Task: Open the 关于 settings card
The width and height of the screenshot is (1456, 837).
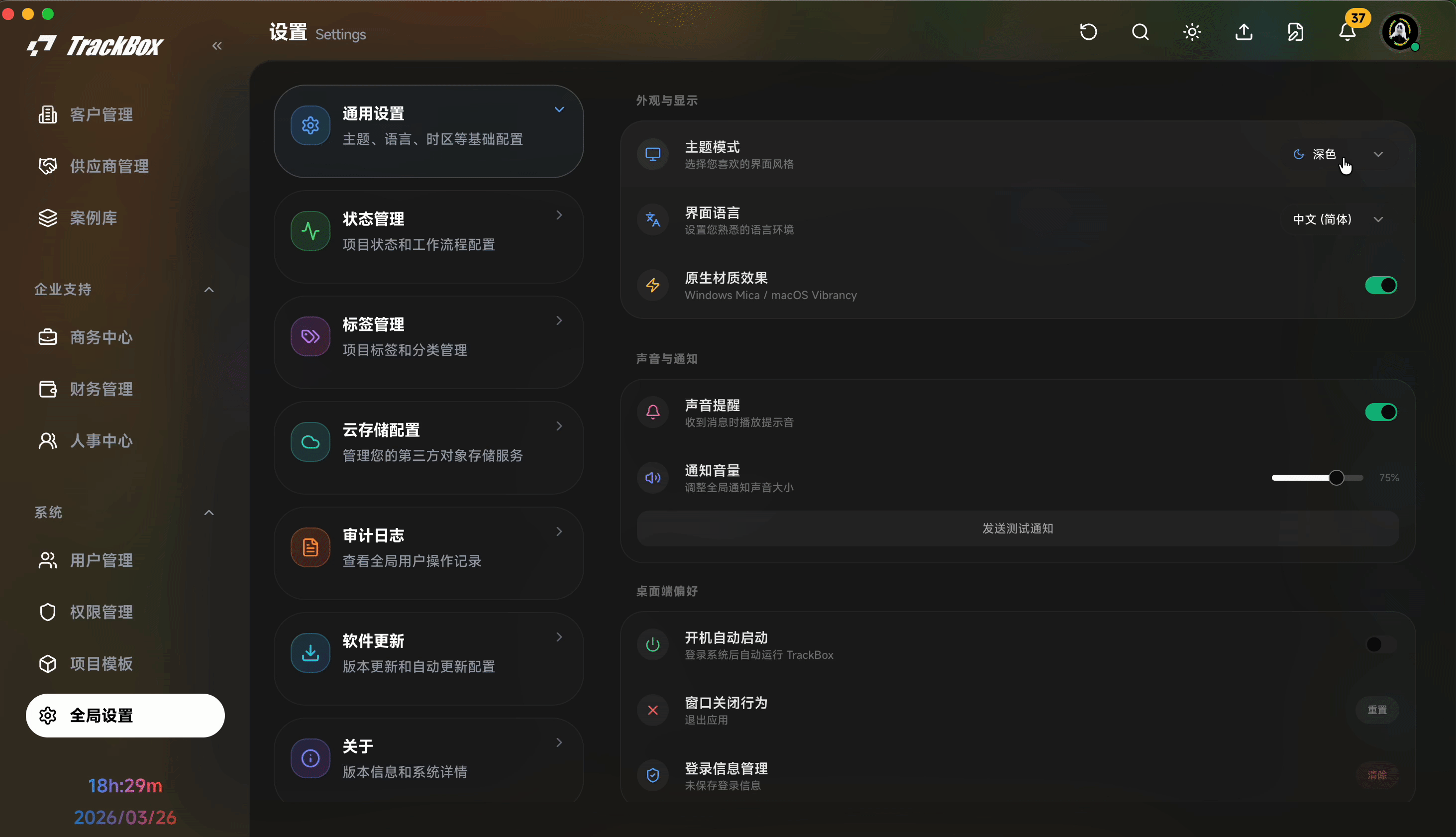Action: click(x=429, y=760)
